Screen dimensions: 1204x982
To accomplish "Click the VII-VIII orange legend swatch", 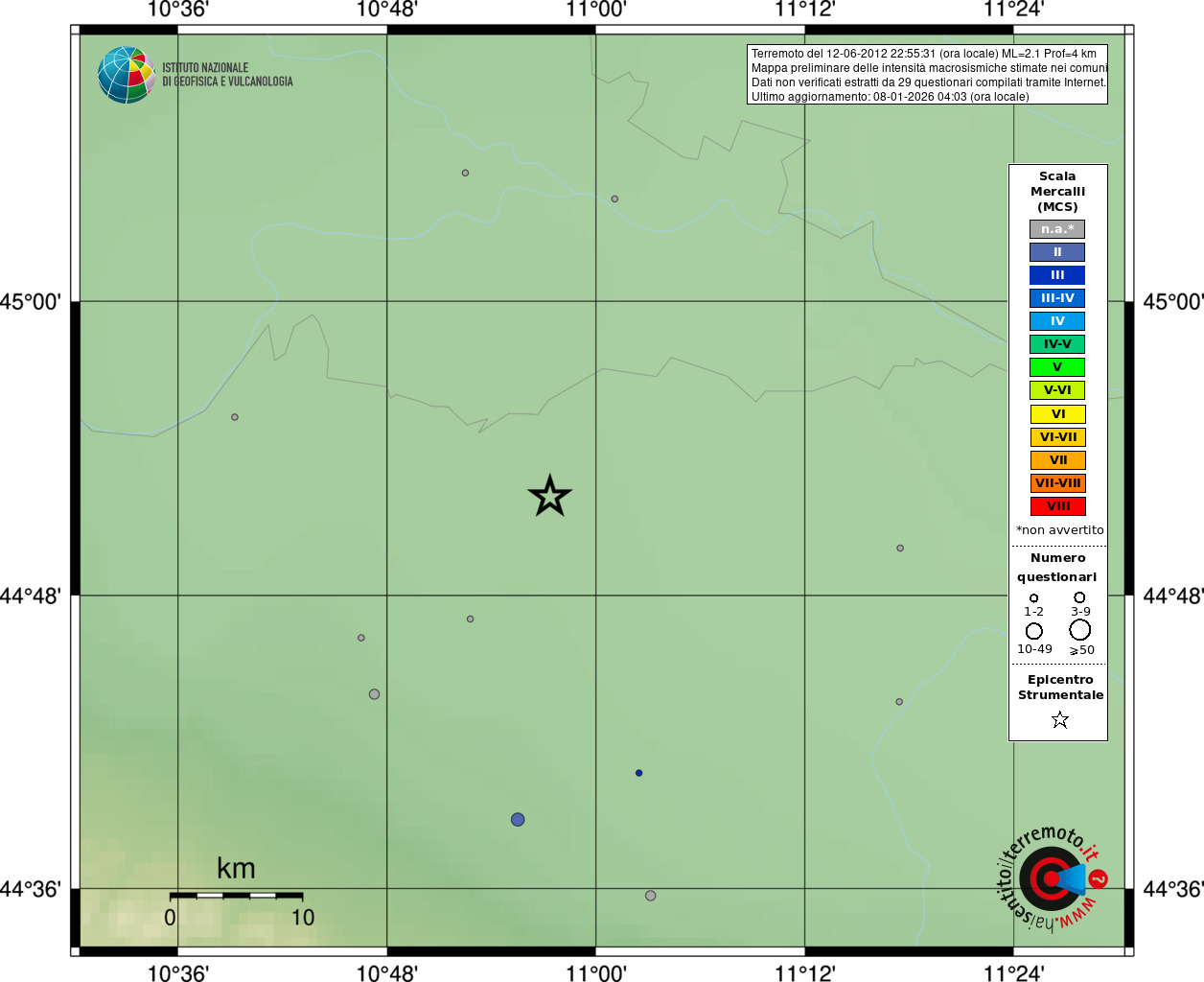I will [x=1057, y=483].
